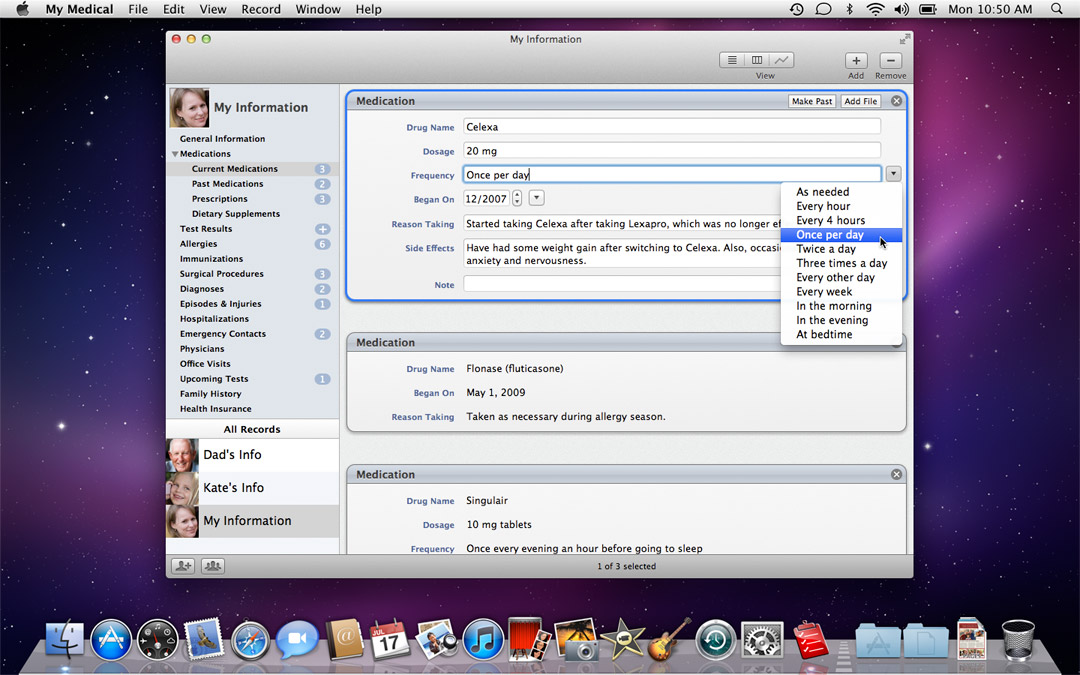
Task: Switch to the list view icon
Action: point(732,61)
